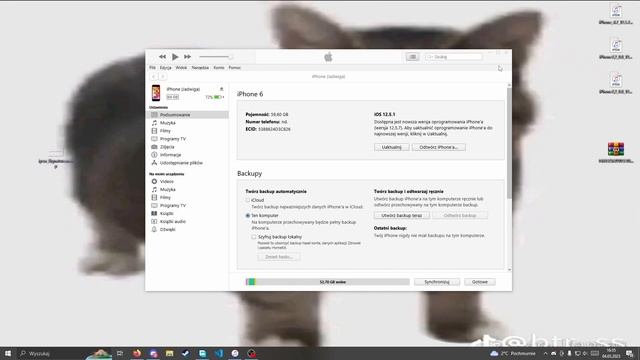Go forward with the right navigation arrow
This screenshot has height=360, width=640.
coord(162,76)
